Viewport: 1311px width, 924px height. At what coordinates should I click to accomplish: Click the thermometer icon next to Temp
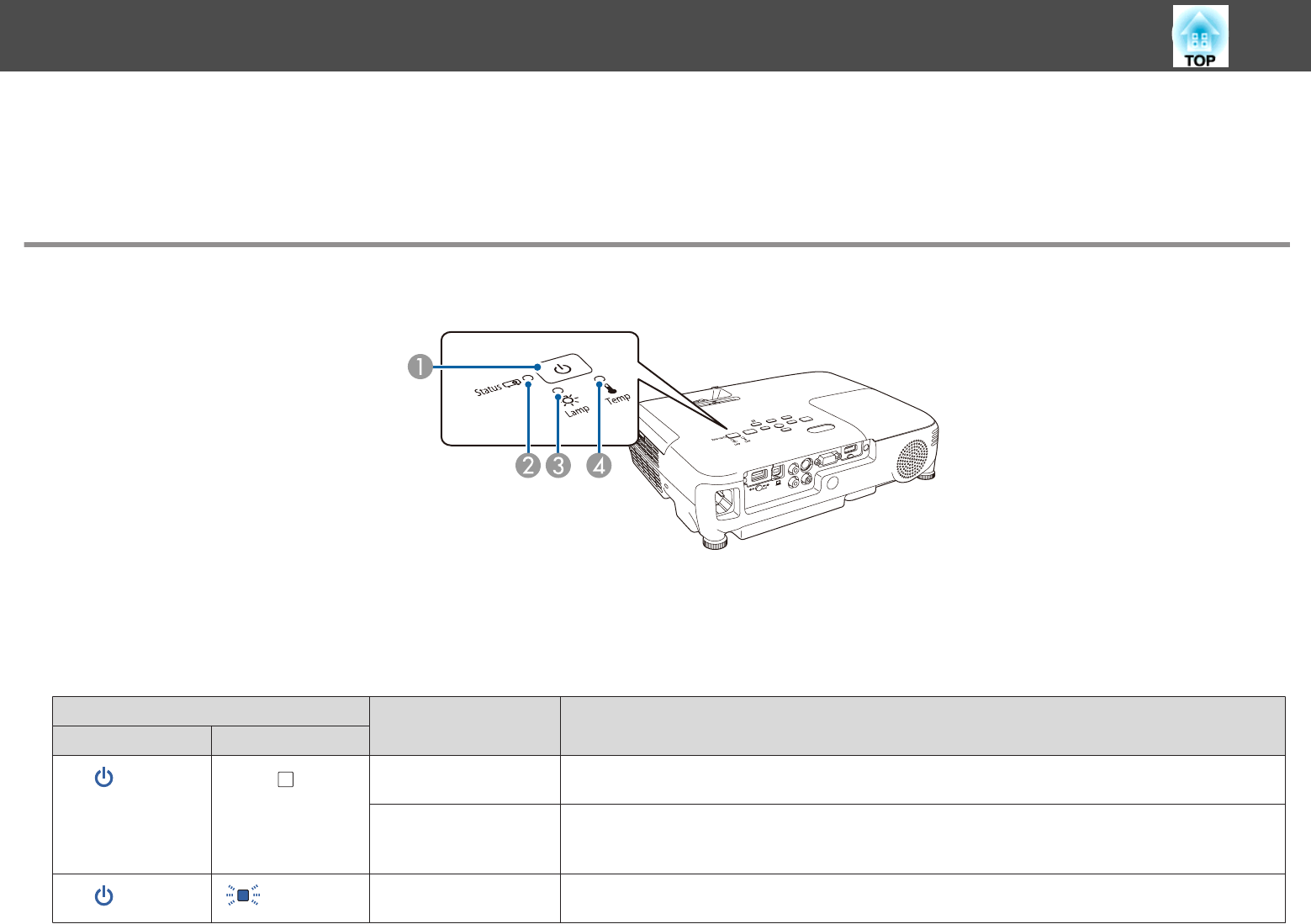[609, 388]
